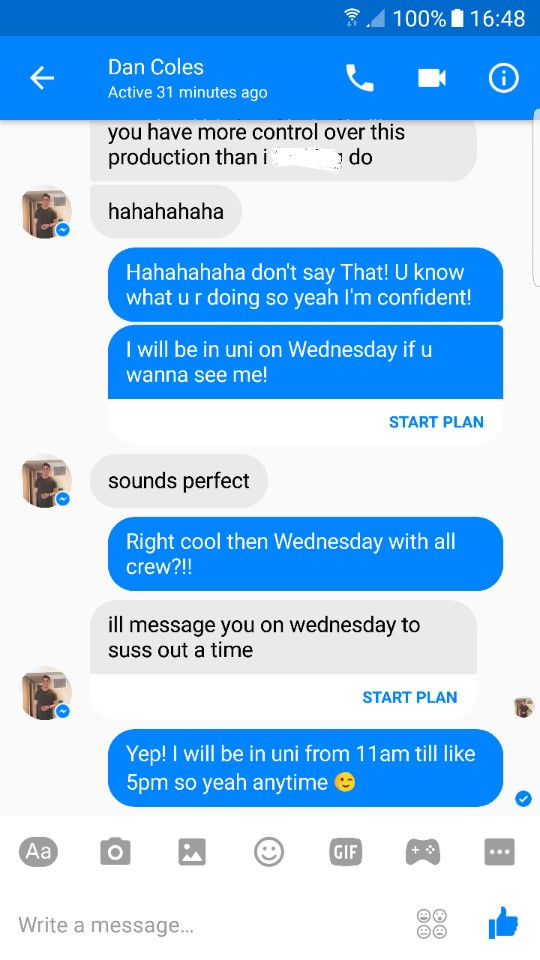
Task: Open games via the controller icon
Action: pos(423,851)
